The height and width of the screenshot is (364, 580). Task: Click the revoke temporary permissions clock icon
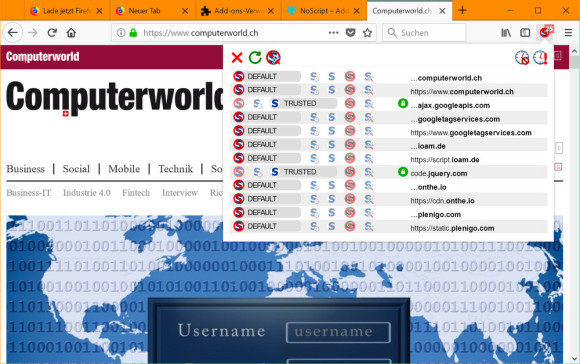click(x=522, y=58)
